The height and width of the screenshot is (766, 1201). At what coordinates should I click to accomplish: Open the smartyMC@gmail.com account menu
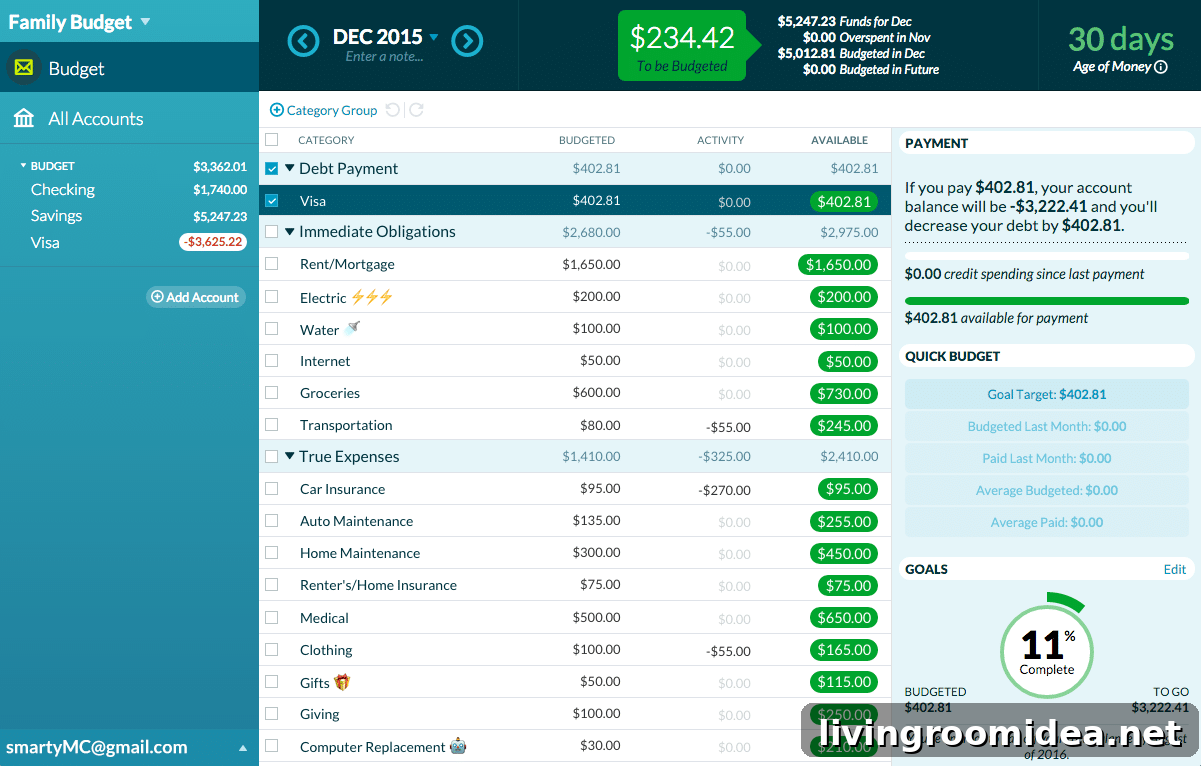[x=129, y=747]
